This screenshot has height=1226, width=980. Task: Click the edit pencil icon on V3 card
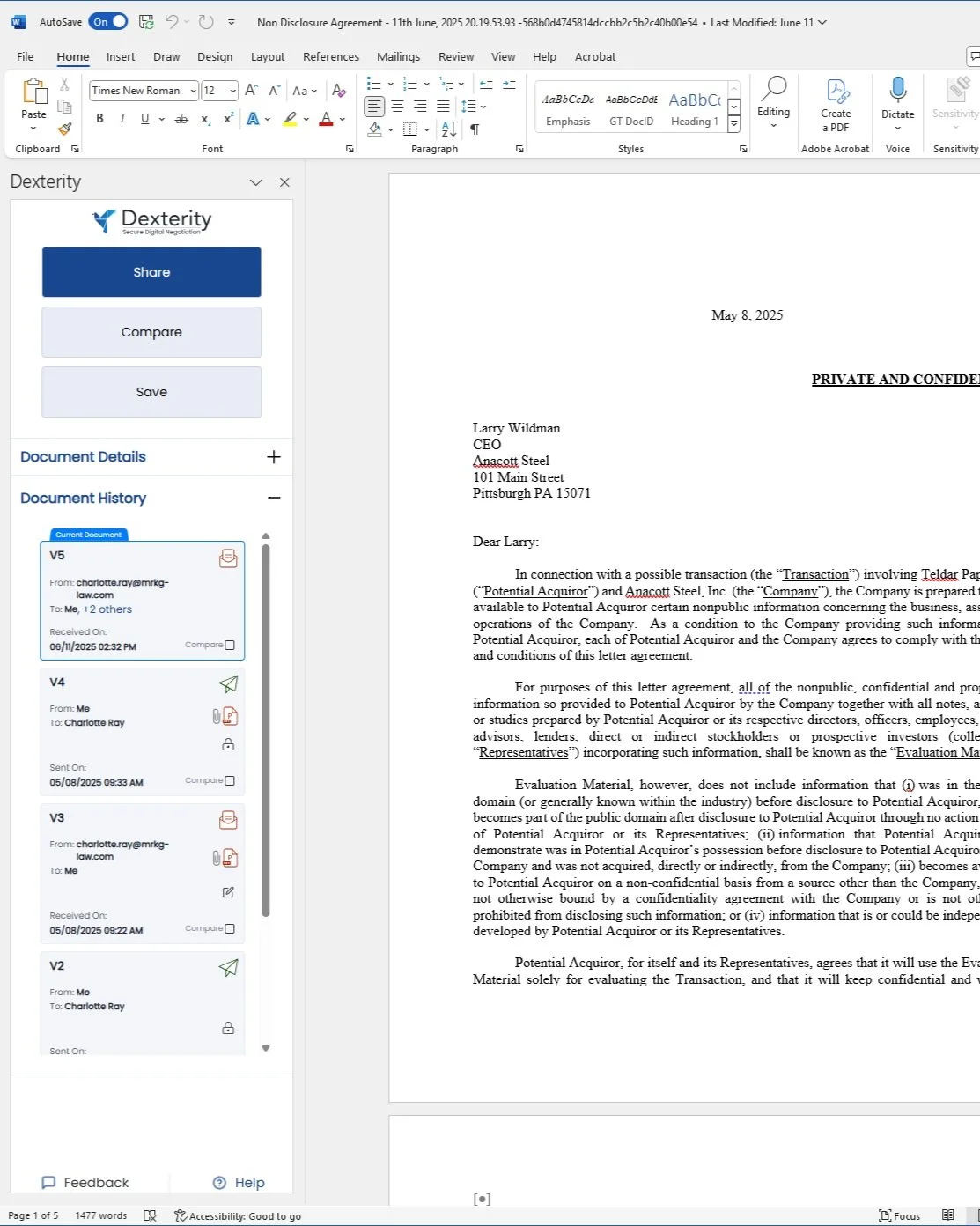tap(228, 892)
